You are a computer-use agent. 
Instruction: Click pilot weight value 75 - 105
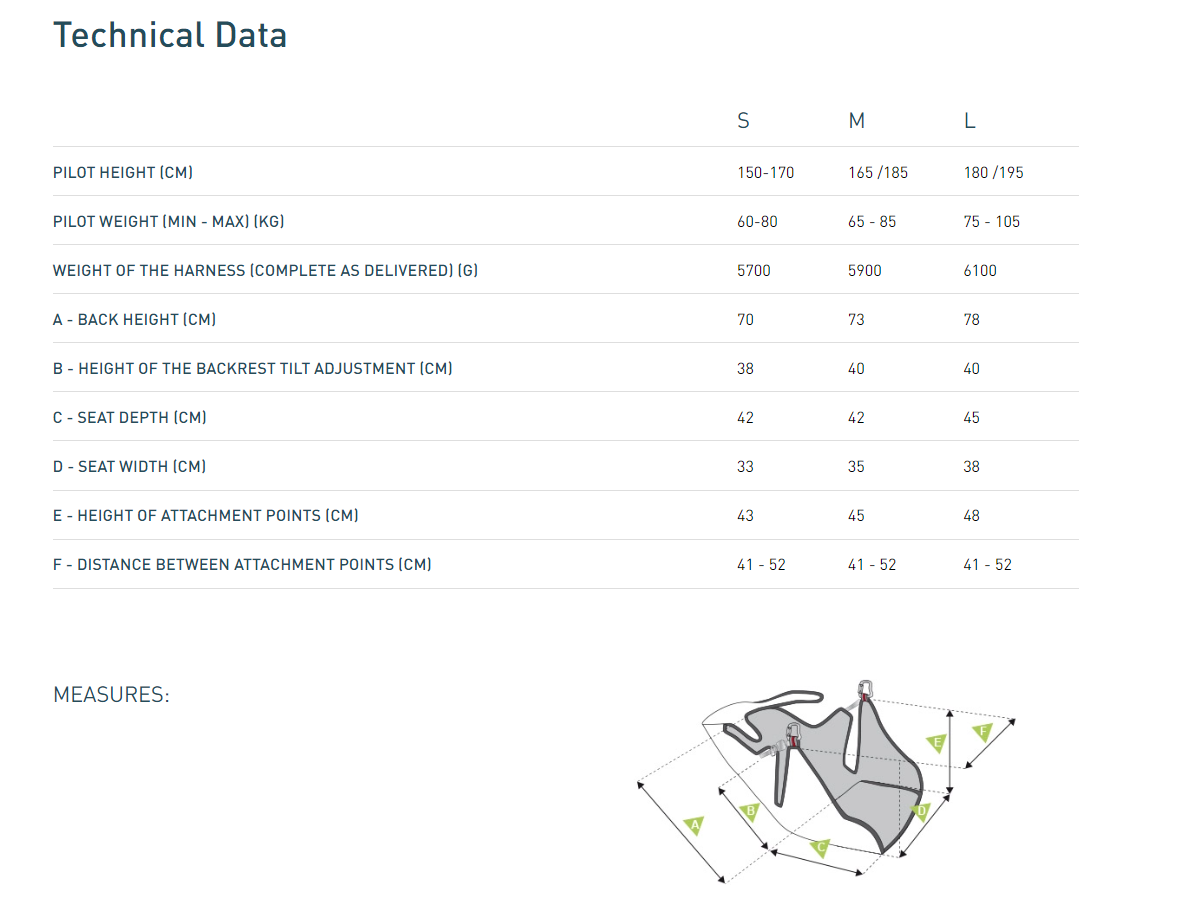pos(991,221)
